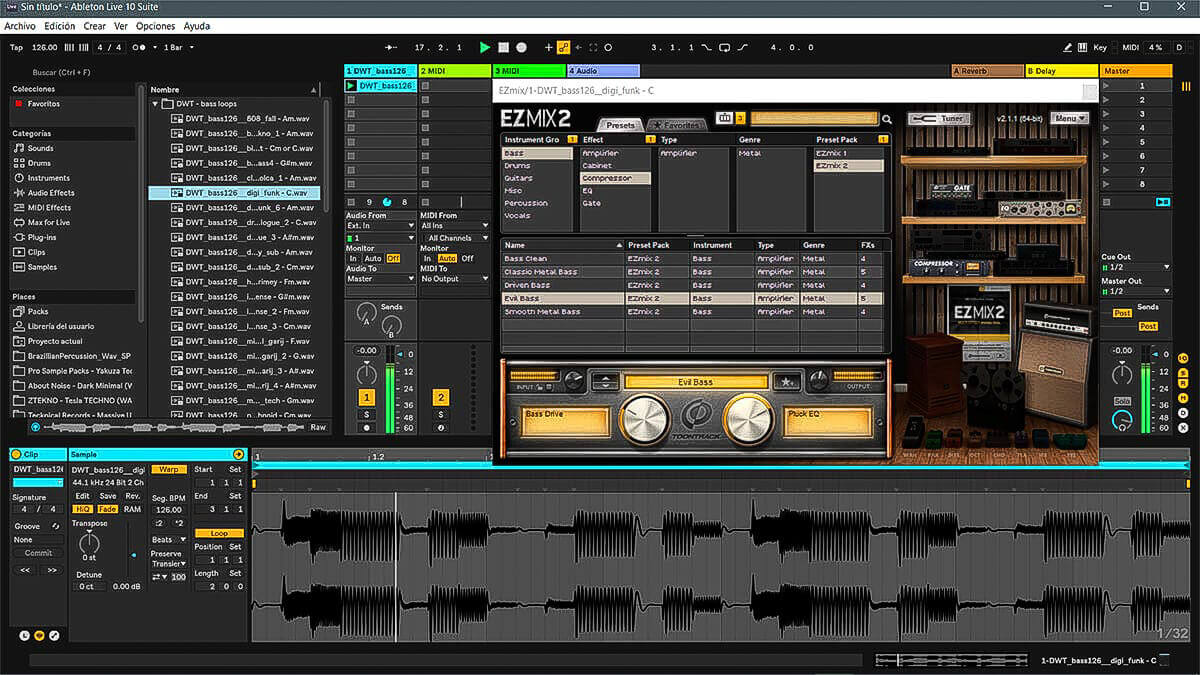Screen dimensions: 1200x675
Task: Select Classic Metal Bass preset row
Action: (x=692, y=272)
